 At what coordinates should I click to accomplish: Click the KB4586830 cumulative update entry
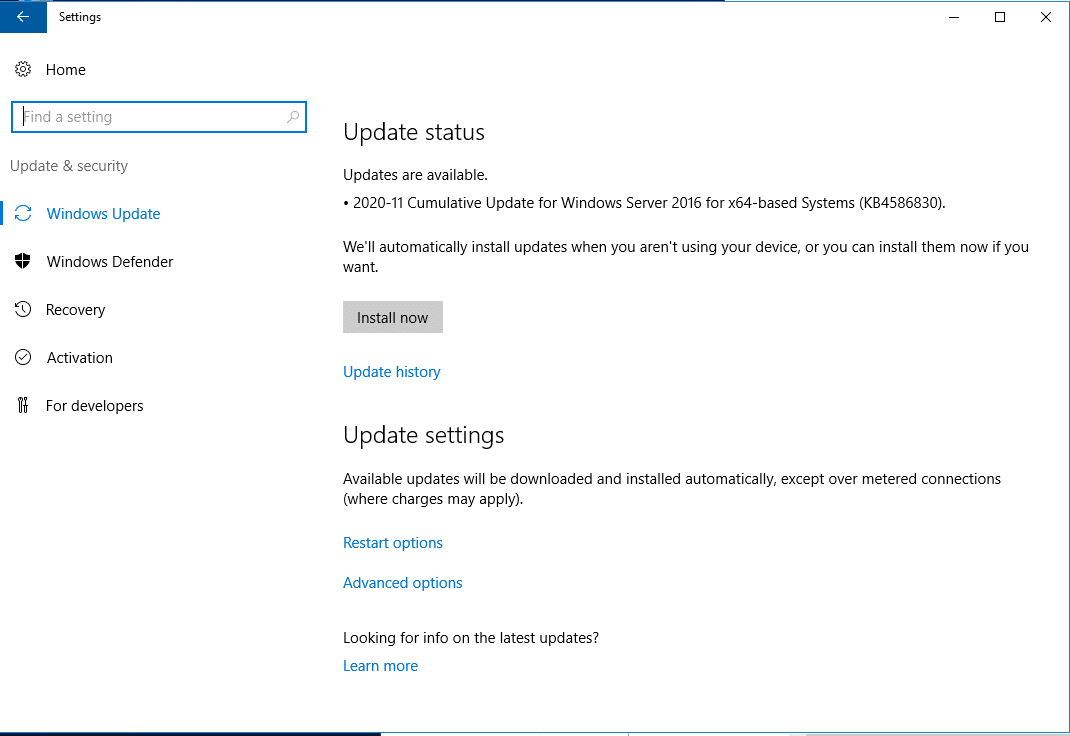(x=644, y=203)
